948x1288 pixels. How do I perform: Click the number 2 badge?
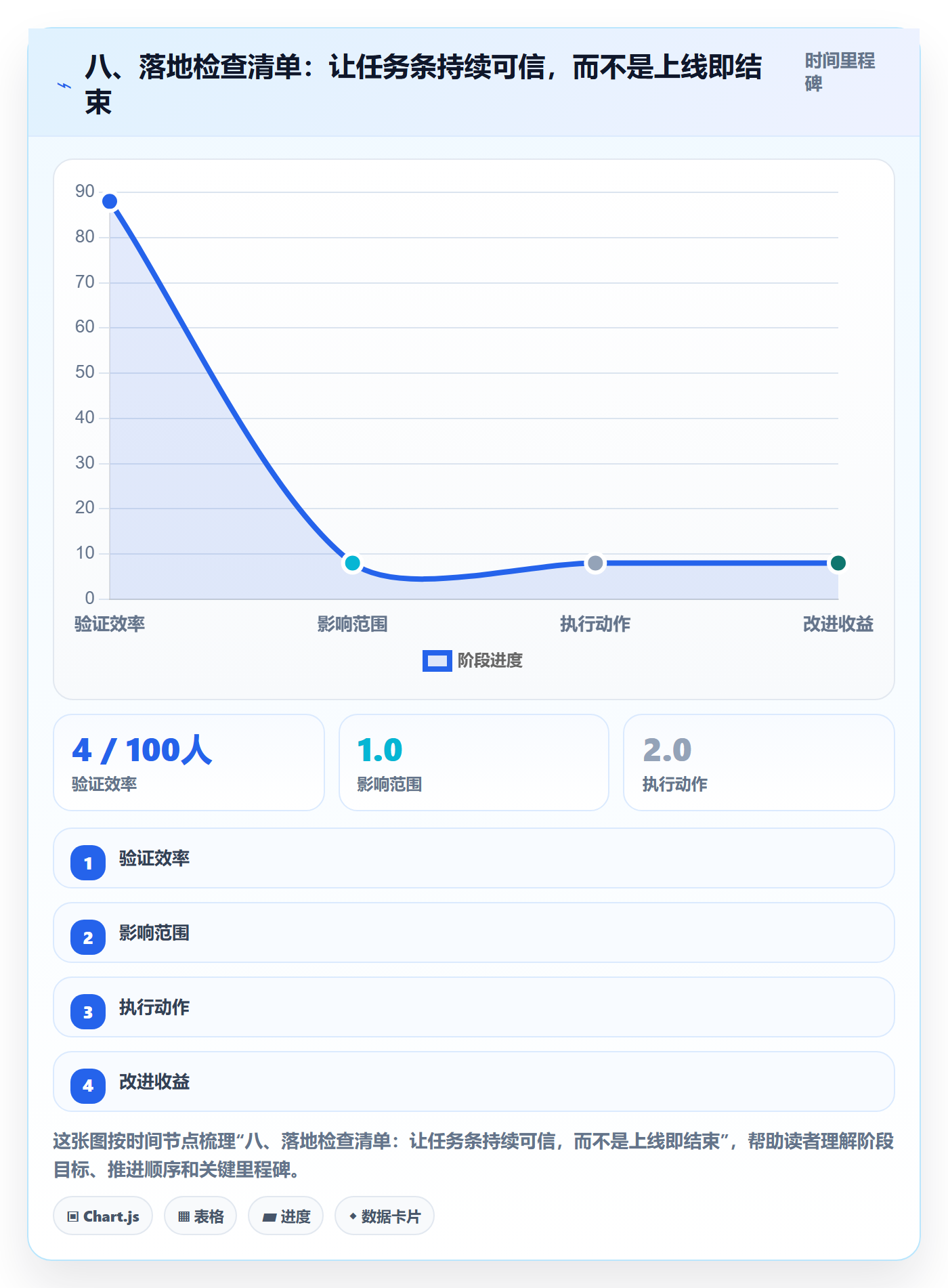tap(88, 937)
